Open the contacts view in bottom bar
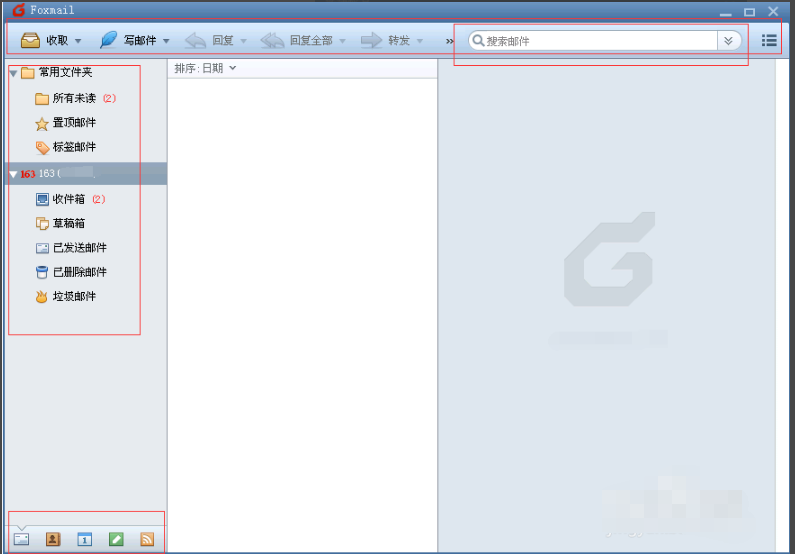795x554 pixels. click(x=53, y=539)
